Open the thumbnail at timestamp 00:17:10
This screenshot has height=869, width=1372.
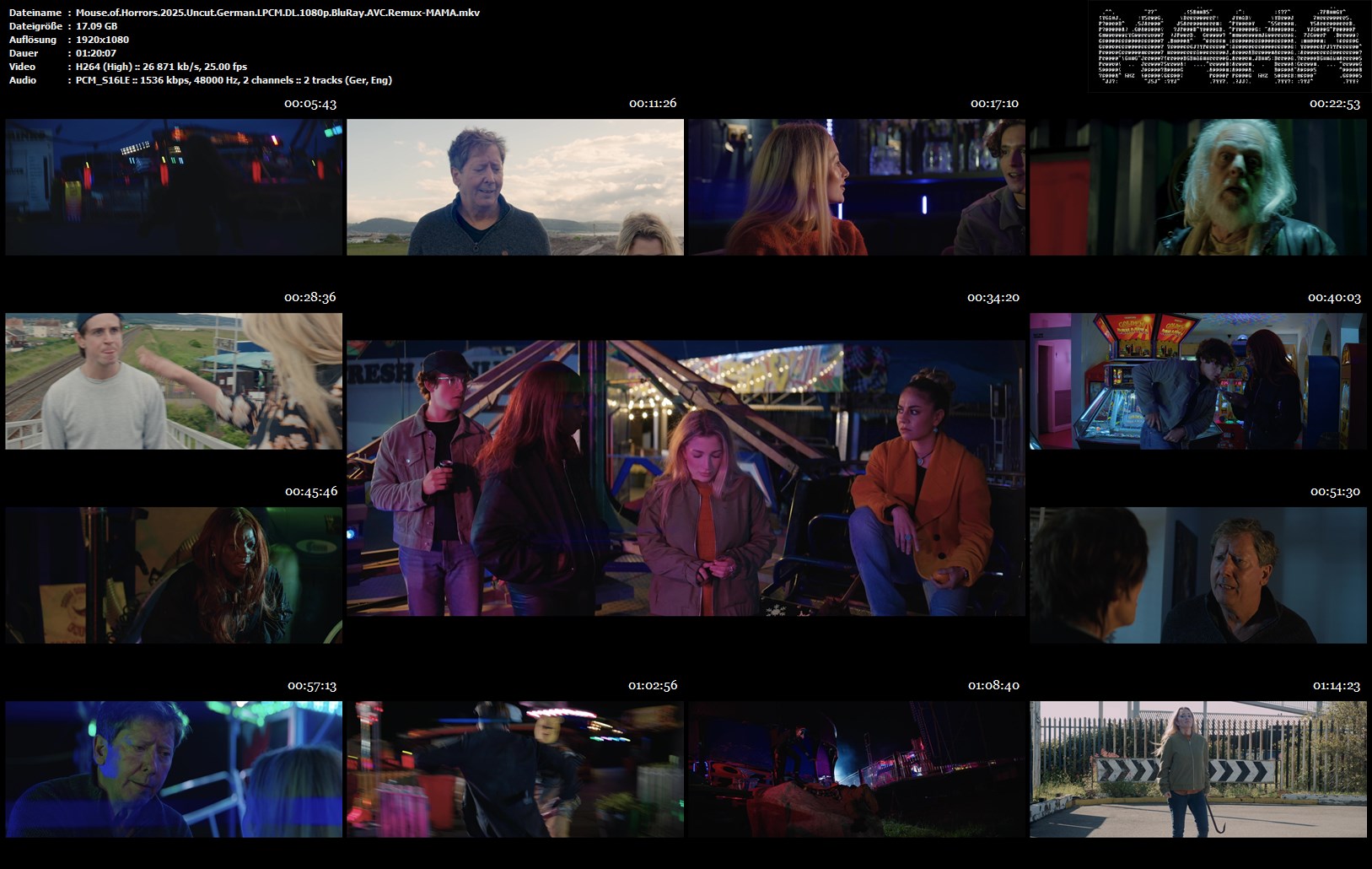pos(857,187)
